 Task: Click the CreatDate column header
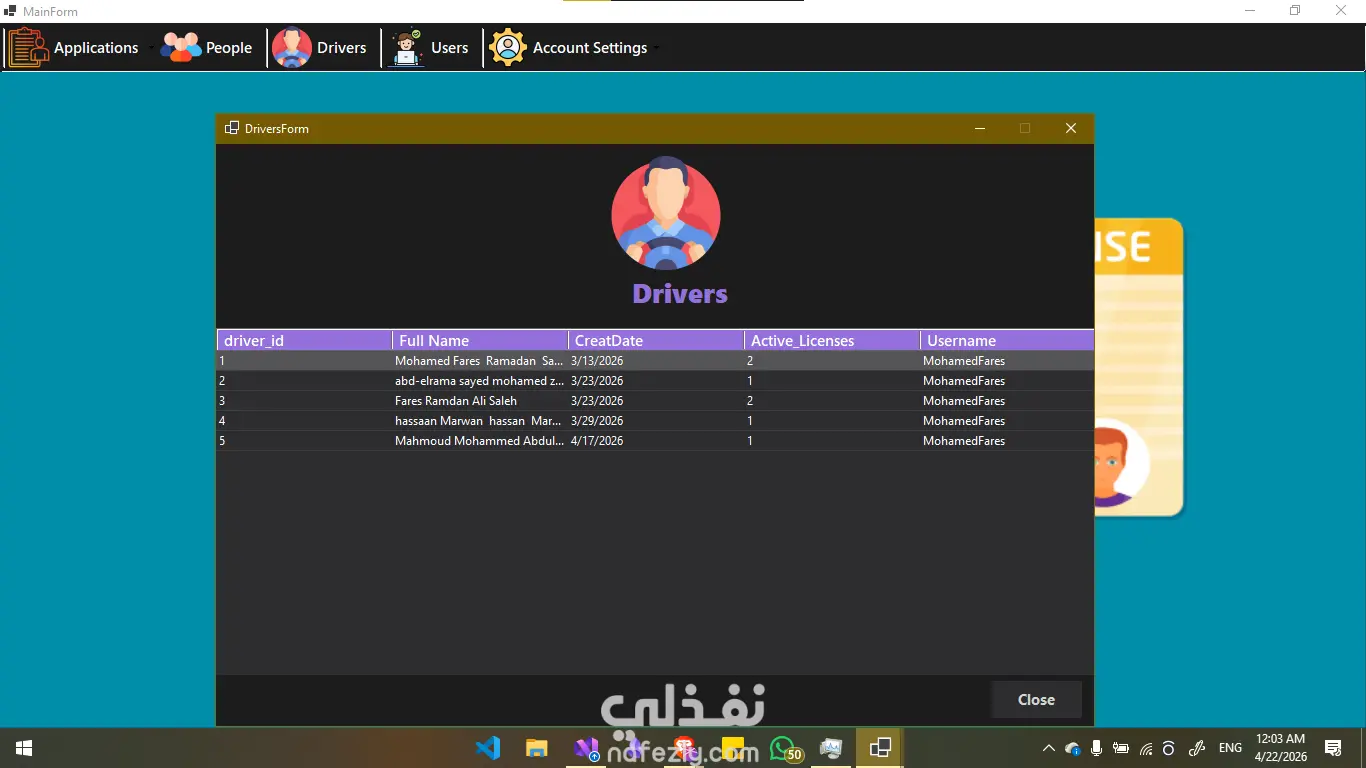click(656, 341)
